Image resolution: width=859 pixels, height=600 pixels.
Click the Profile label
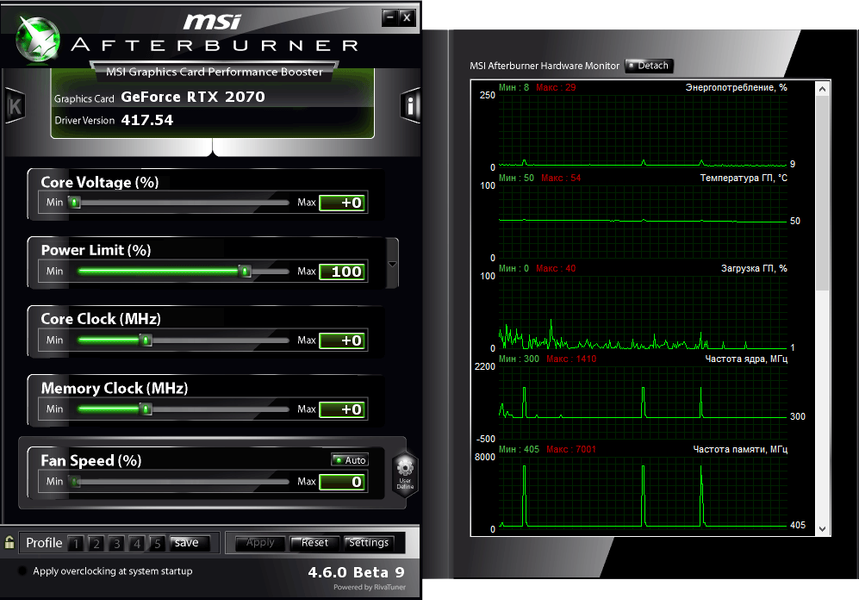click(44, 542)
